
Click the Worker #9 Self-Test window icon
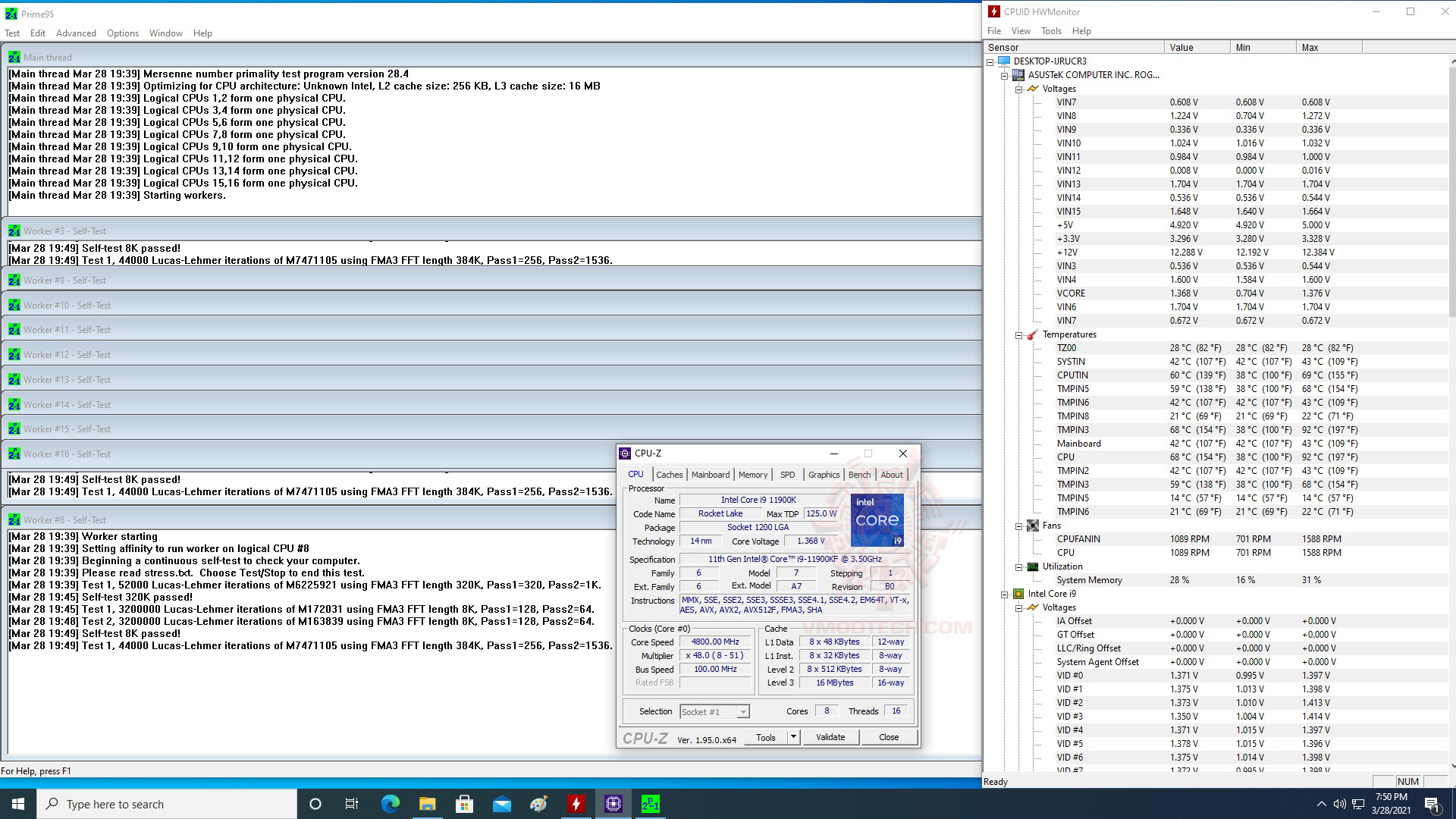coord(14,281)
